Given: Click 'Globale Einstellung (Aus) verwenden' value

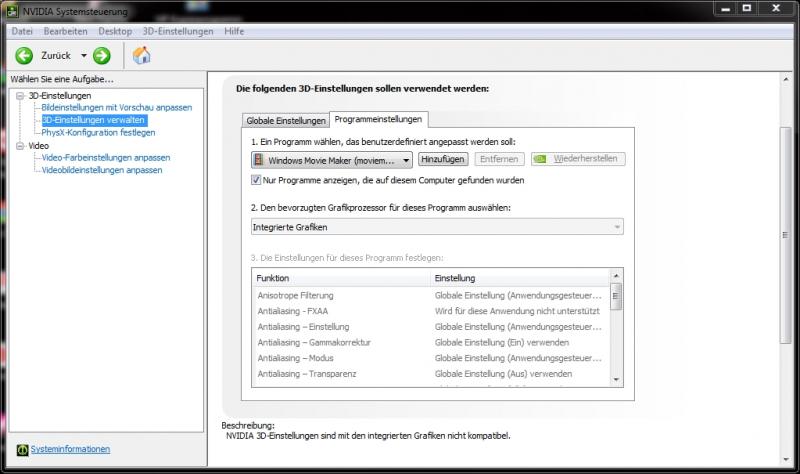Looking at the screenshot, I should [503, 374].
